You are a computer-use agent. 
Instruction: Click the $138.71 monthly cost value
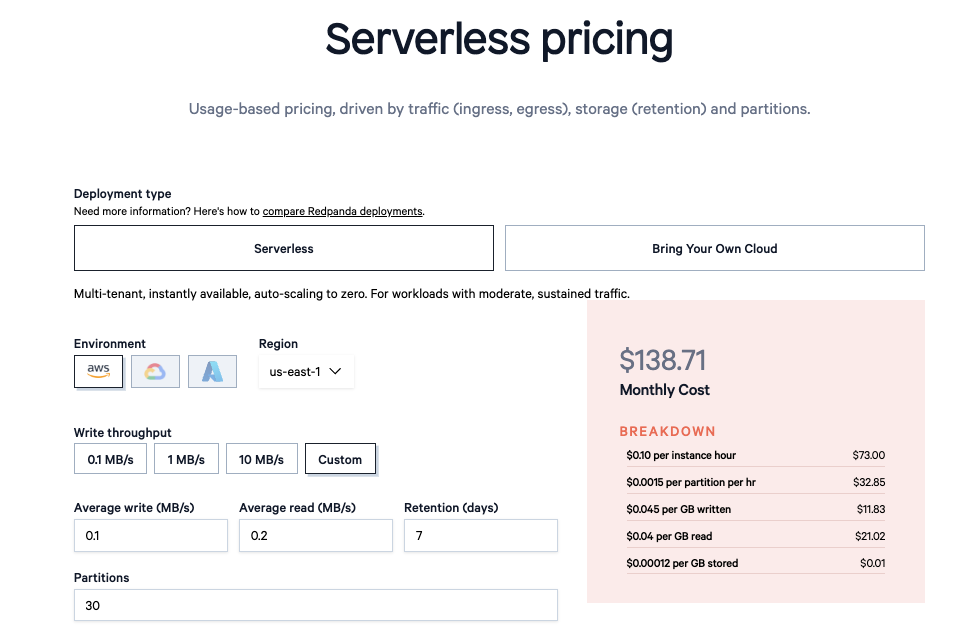click(x=662, y=360)
